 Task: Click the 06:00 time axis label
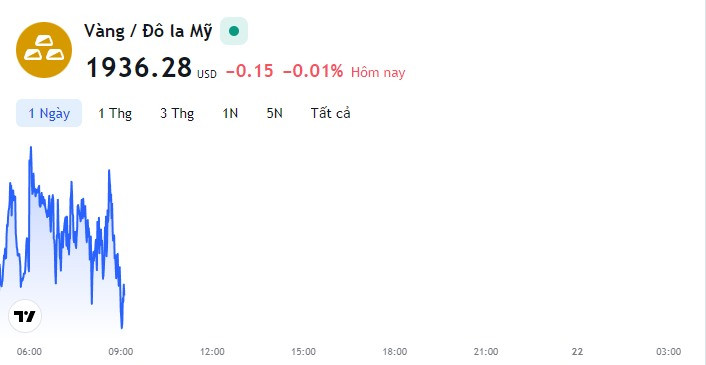click(29, 351)
